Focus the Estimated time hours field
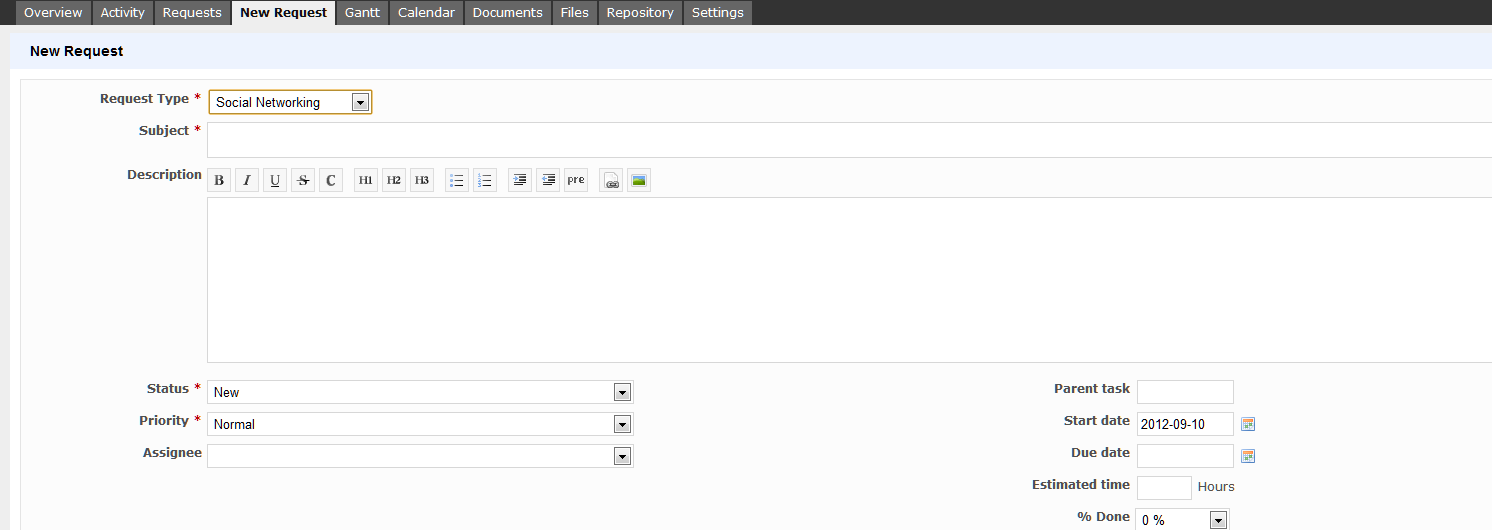Image resolution: width=1492 pixels, height=530 pixels. click(x=1164, y=488)
